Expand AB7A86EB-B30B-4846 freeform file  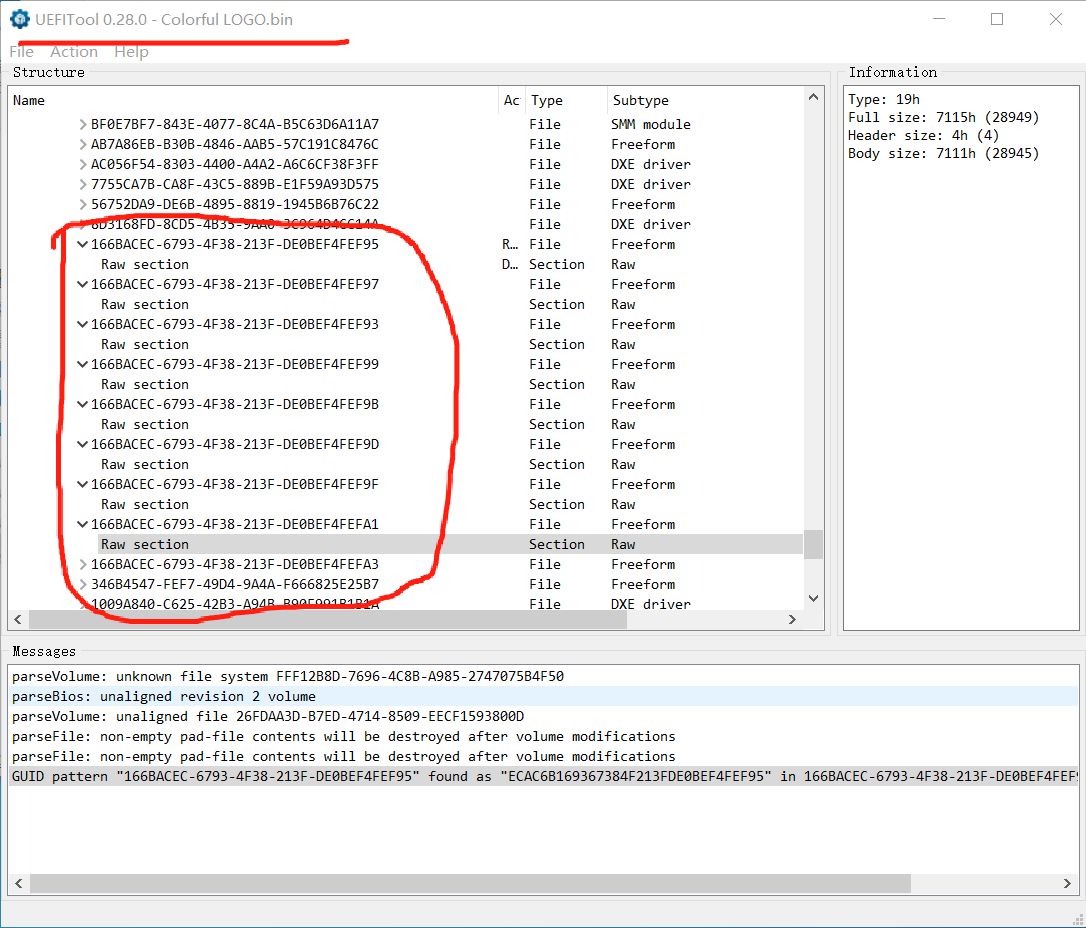click(x=82, y=145)
